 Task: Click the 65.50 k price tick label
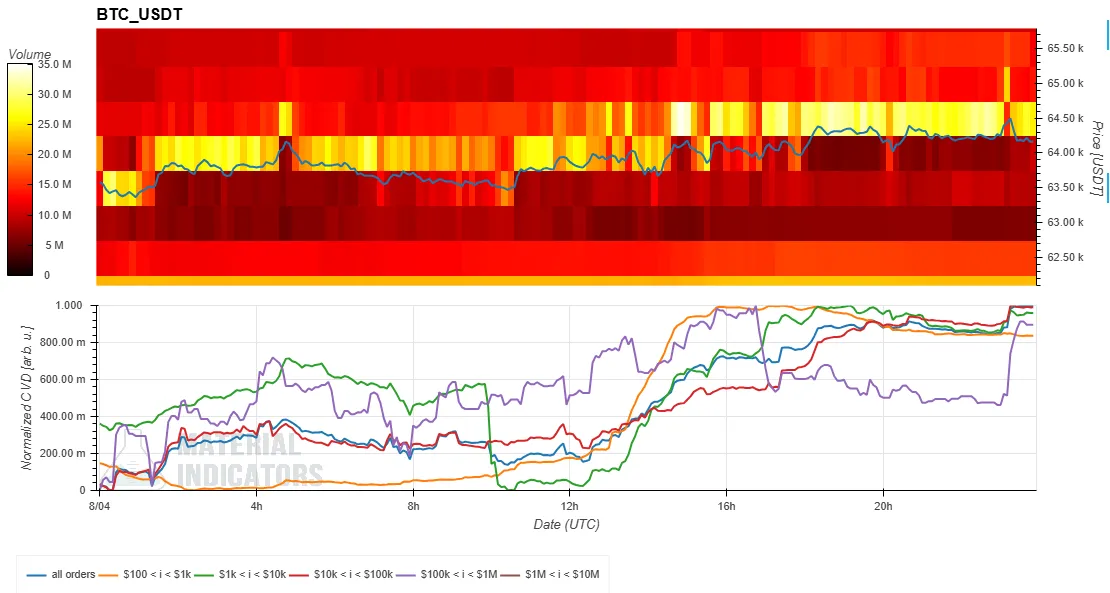point(1065,48)
